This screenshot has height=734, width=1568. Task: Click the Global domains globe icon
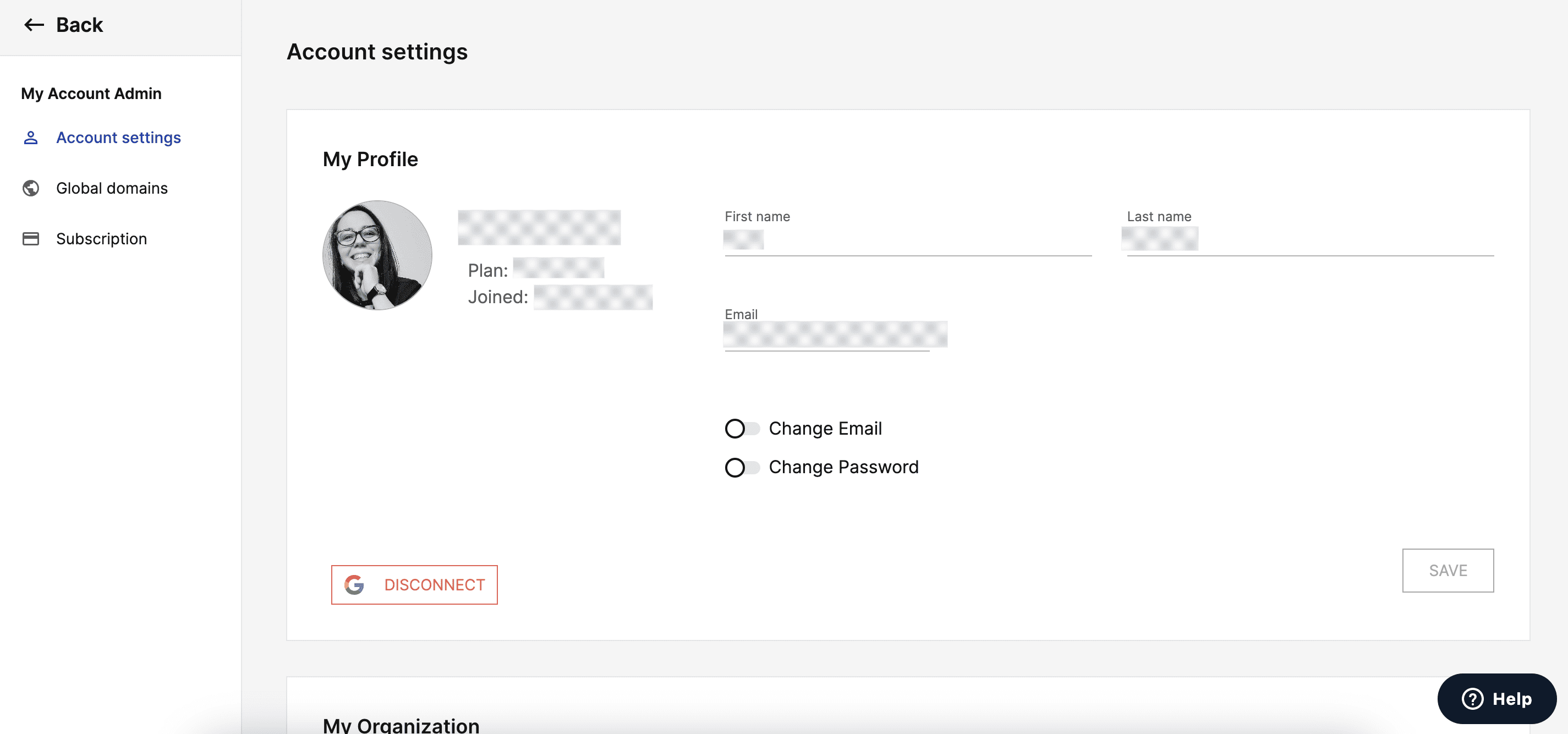[x=30, y=188]
